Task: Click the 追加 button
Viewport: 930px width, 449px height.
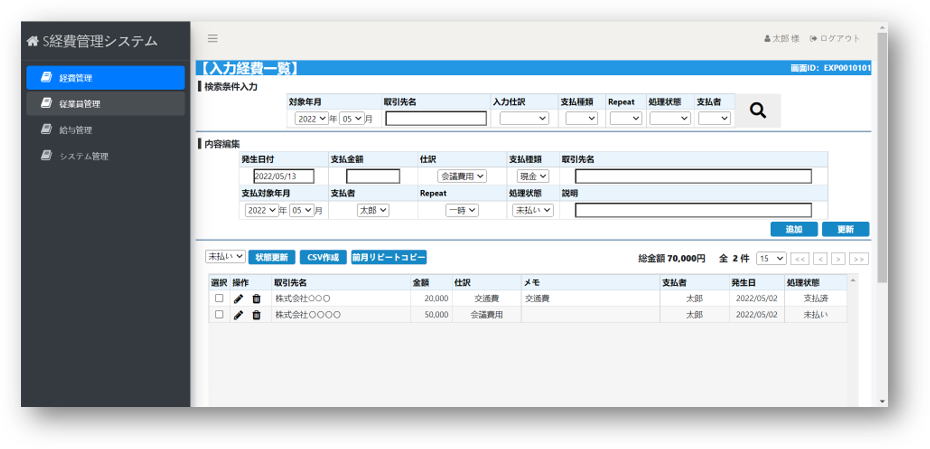Action: click(794, 230)
